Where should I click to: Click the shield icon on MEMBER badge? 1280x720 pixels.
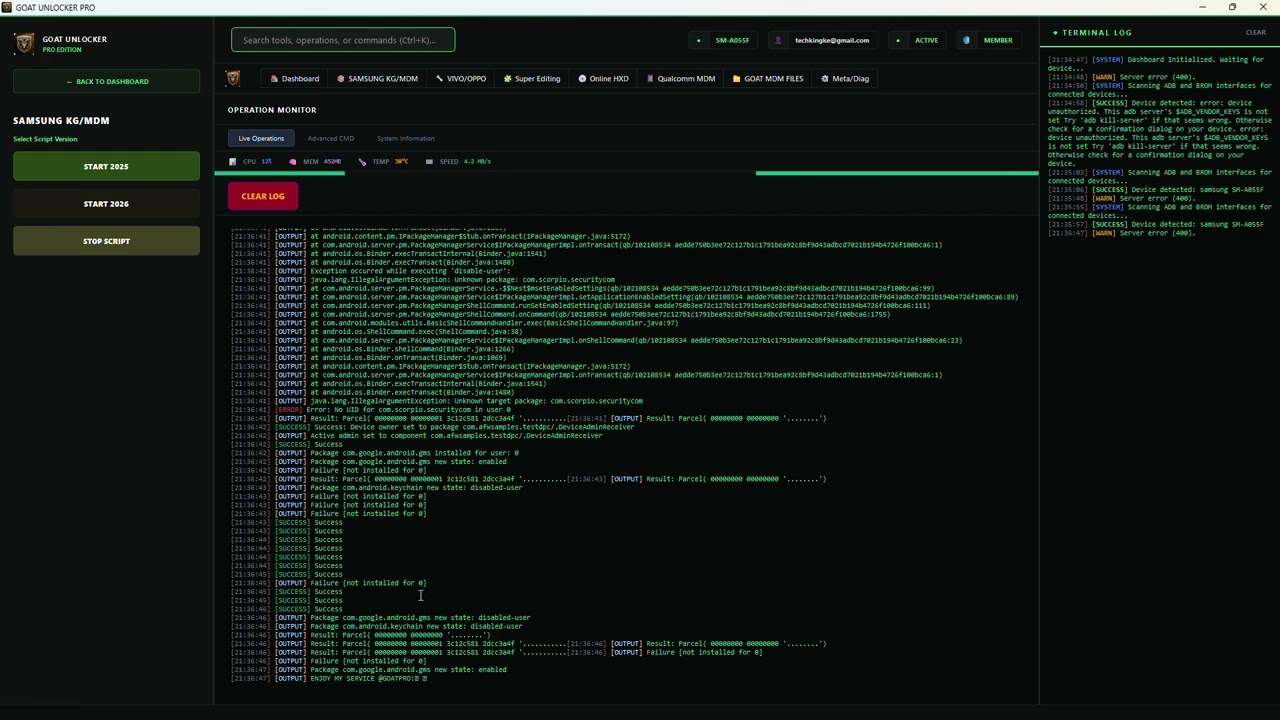966,40
